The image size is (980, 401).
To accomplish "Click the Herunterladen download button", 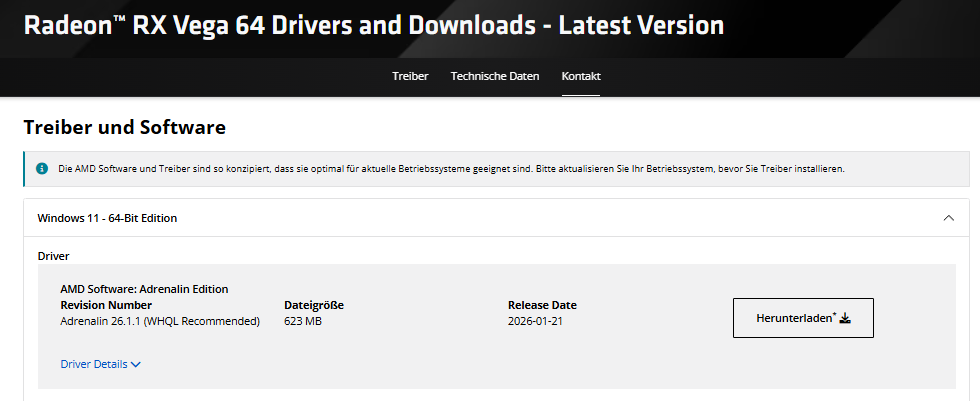I will (x=803, y=318).
